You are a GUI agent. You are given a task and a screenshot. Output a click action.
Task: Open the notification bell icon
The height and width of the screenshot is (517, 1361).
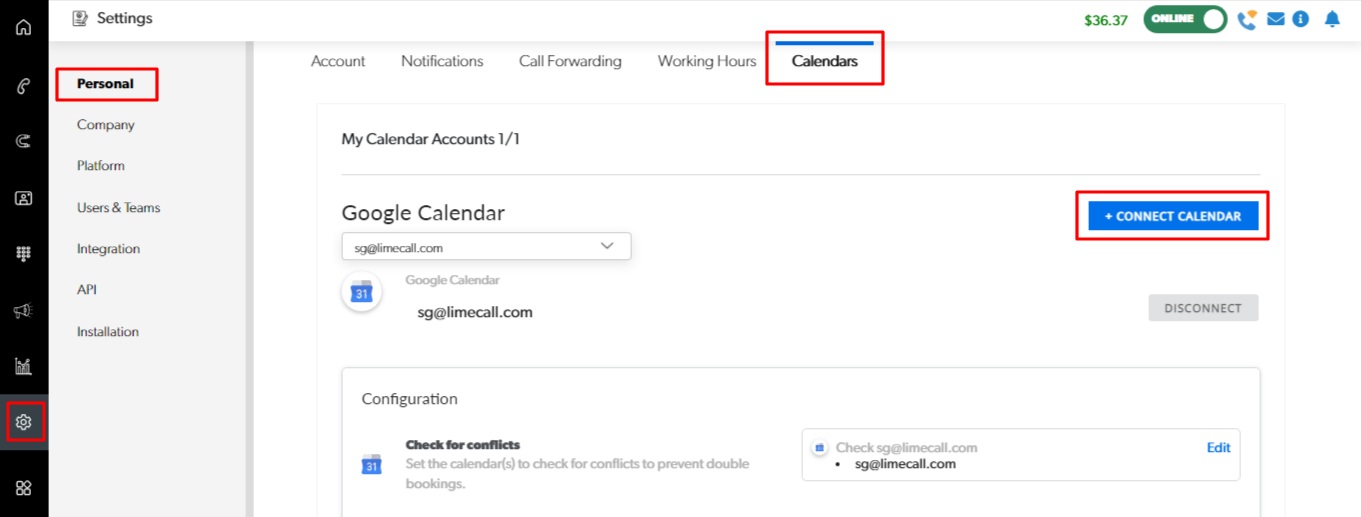coord(1332,19)
